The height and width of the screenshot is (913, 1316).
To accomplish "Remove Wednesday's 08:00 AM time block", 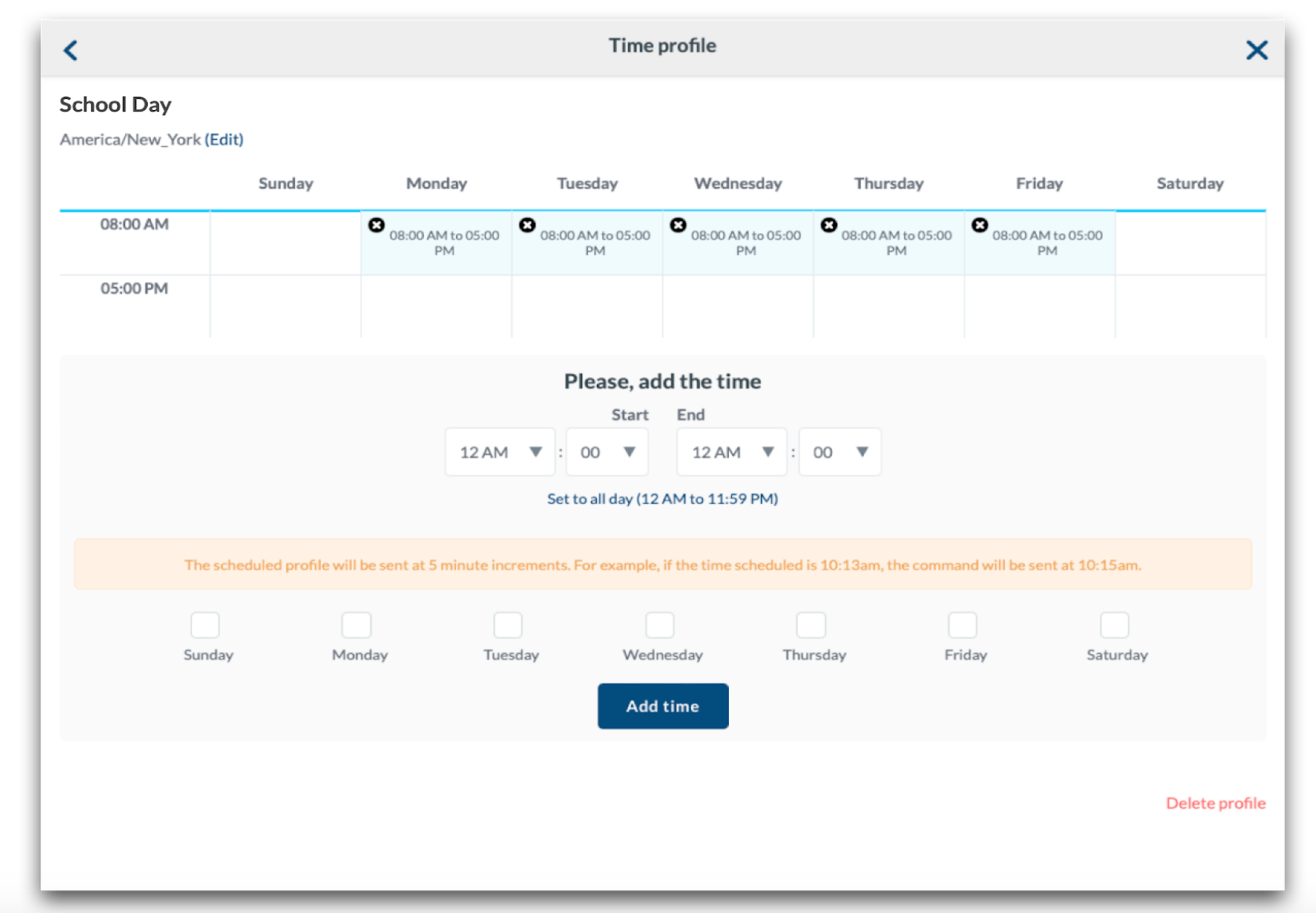I will coord(678,225).
